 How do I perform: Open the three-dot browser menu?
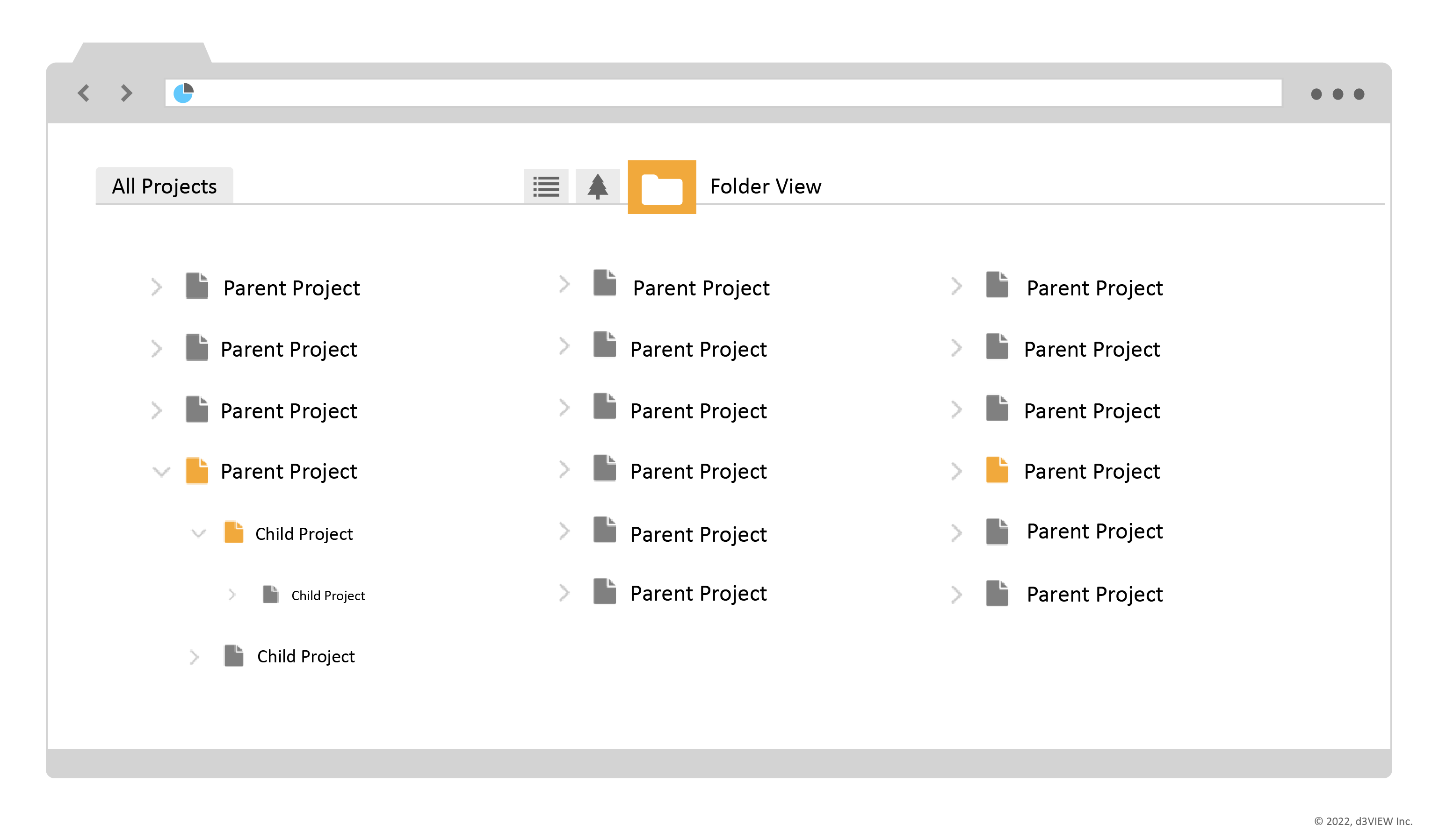(1337, 94)
